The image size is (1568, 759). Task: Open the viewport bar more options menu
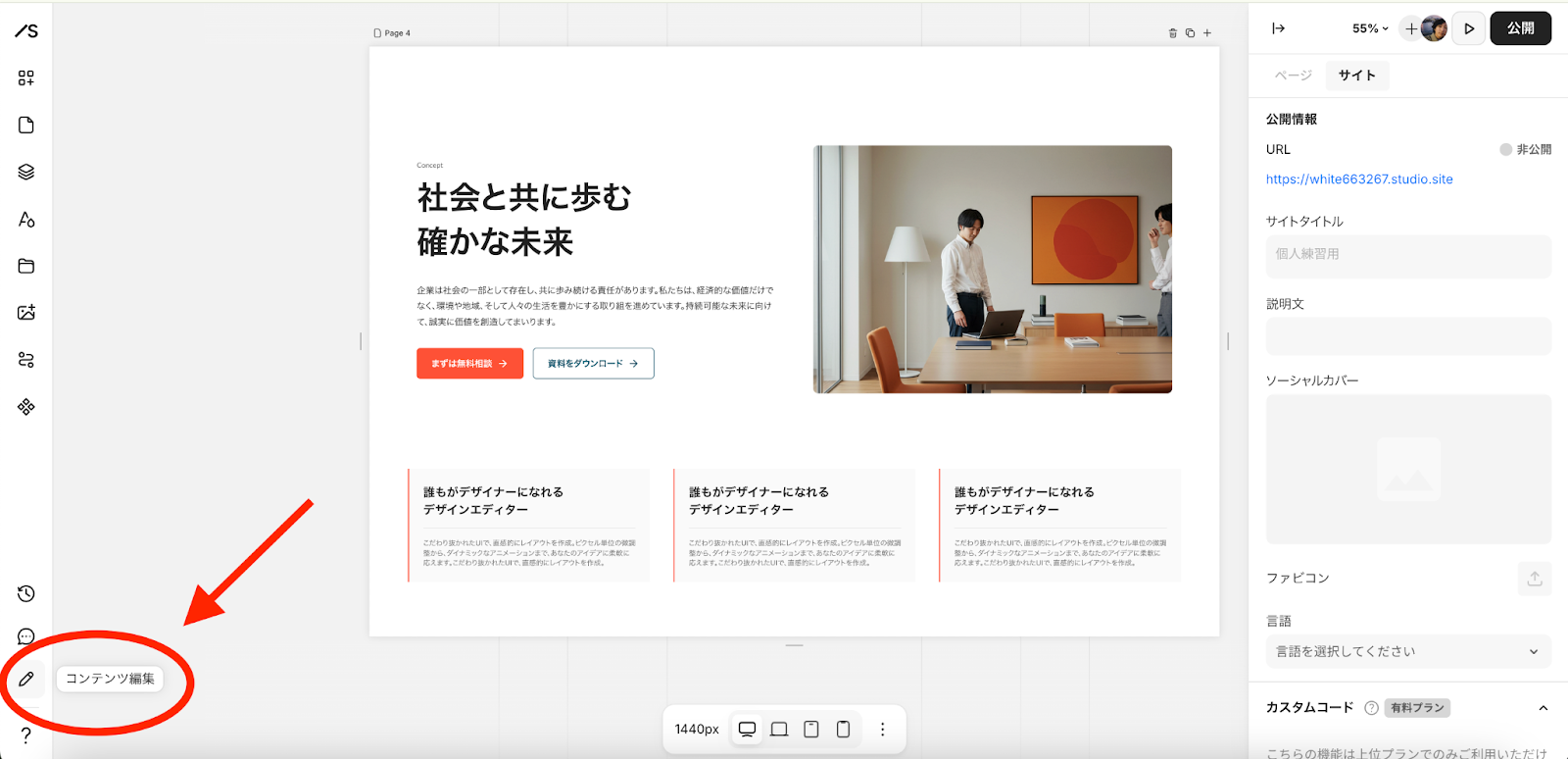click(x=883, y=730)
